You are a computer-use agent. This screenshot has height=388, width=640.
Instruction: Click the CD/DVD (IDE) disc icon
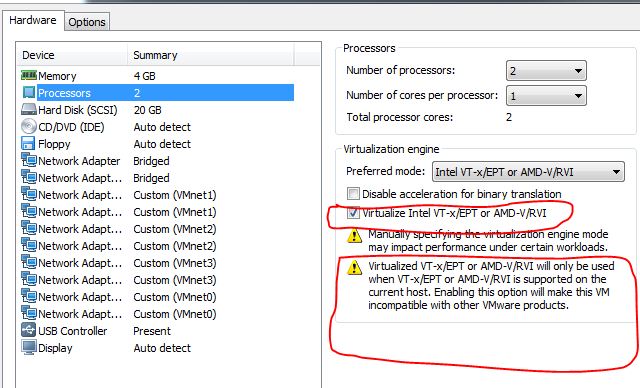tap(29, 126)
